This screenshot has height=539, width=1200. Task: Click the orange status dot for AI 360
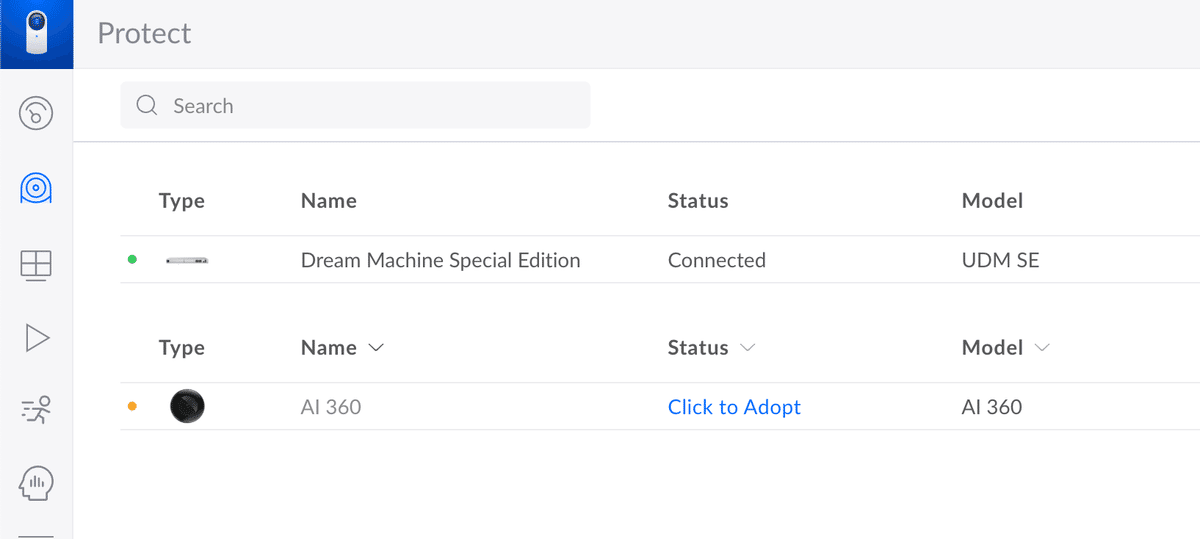132,406
